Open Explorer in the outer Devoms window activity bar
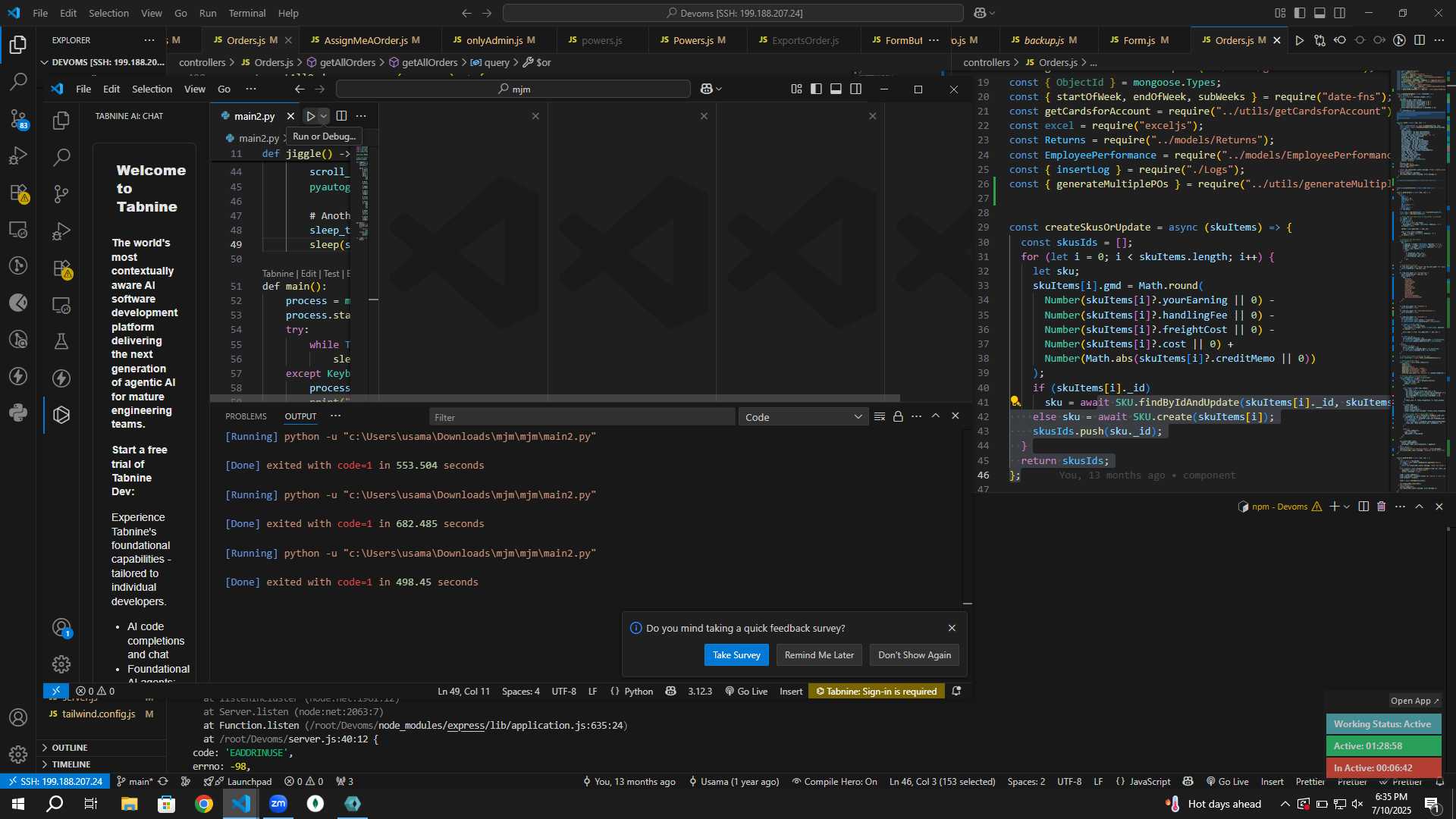The width and height of the screenshot is (1456, 819). 18,45
